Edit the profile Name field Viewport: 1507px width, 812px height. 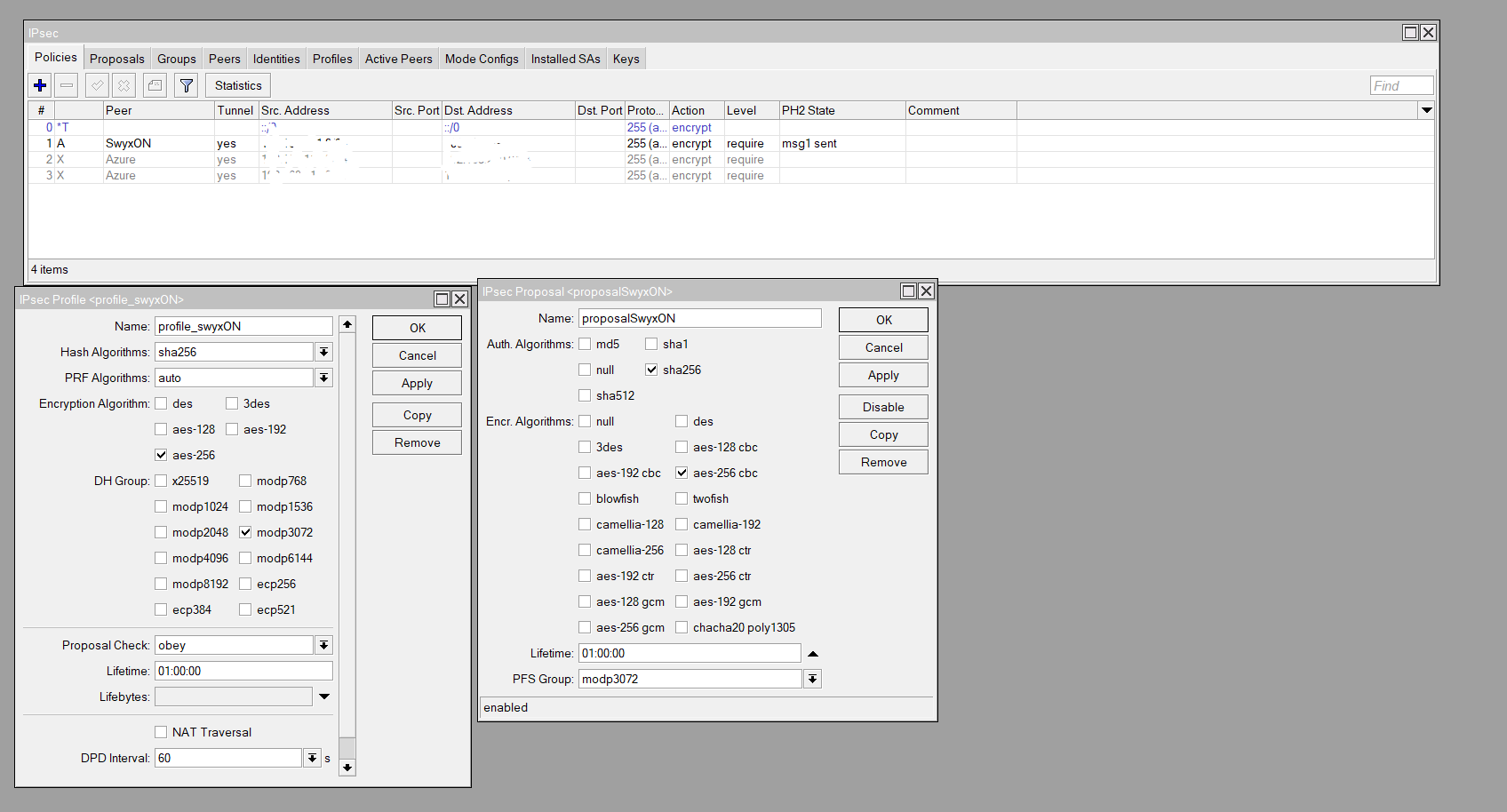pos(243,326)
